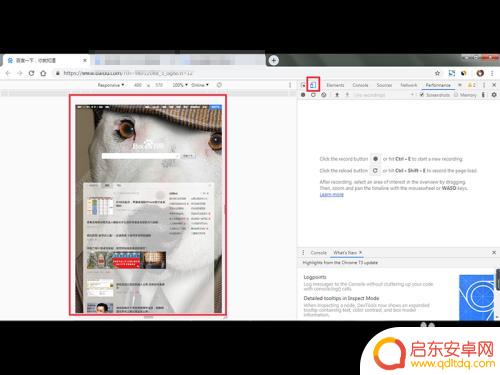The image size is (500, 375).
Task: Open the Online throttling dropdown
Action: coord(200,85)
